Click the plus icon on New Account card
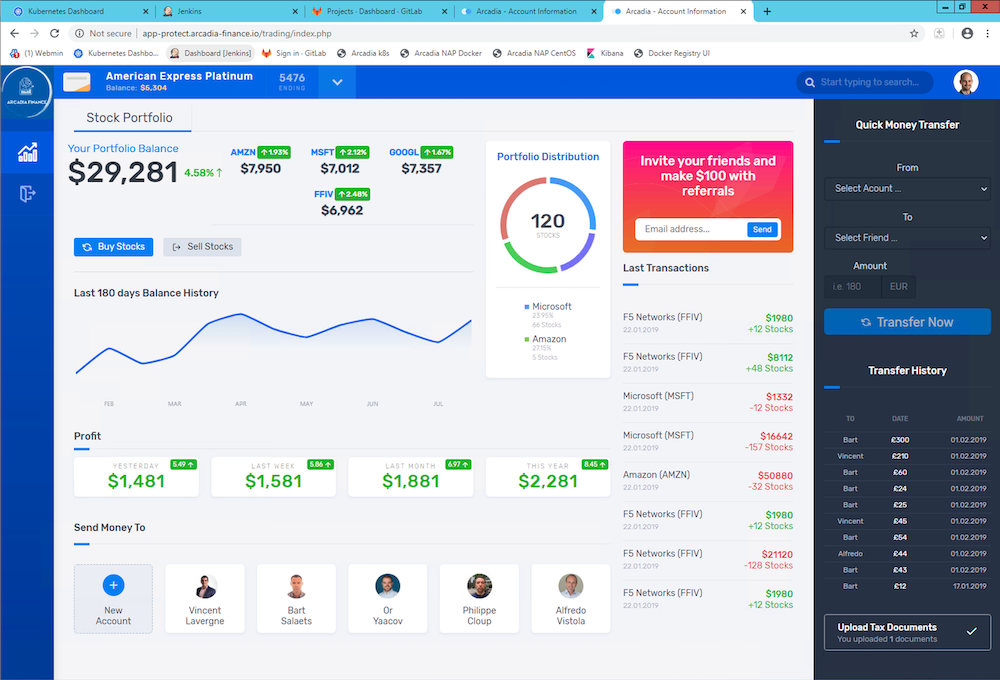The width and height of the screenshot is (1000, 680). click(114, 585)
